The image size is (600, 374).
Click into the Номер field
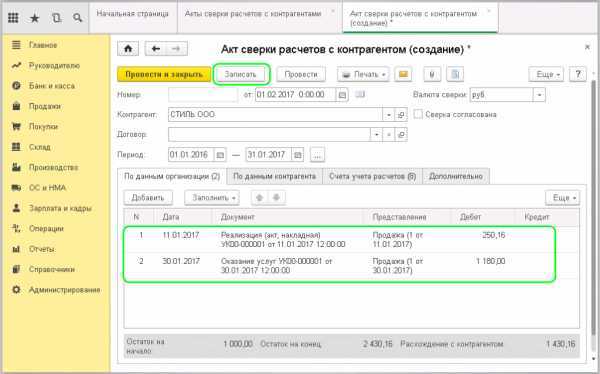point(203,95)
